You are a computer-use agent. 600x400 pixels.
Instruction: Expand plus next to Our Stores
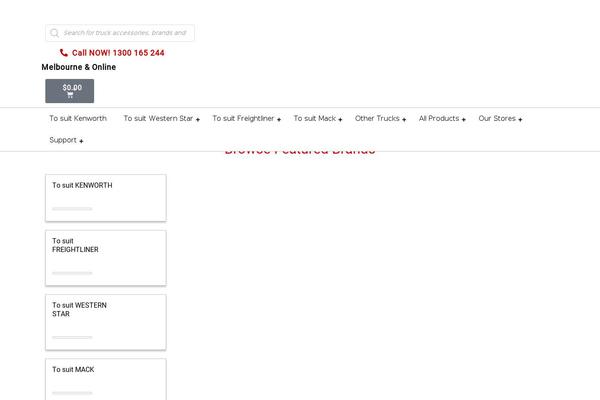coord(520,119)
